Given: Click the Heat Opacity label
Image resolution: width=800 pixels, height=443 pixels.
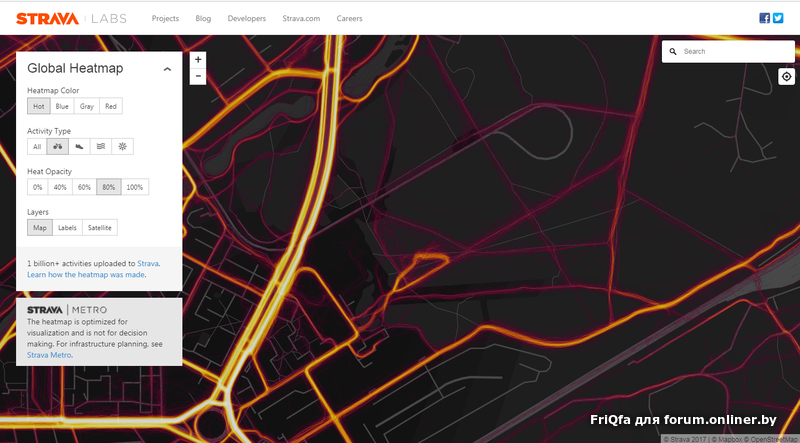Looking at the screenshot, I should coord(49,171).
